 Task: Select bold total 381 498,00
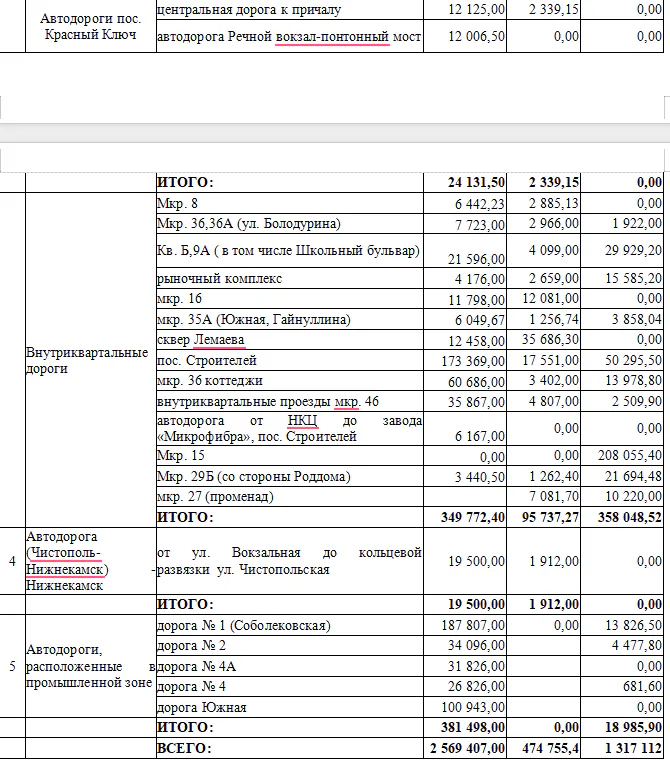473,728
